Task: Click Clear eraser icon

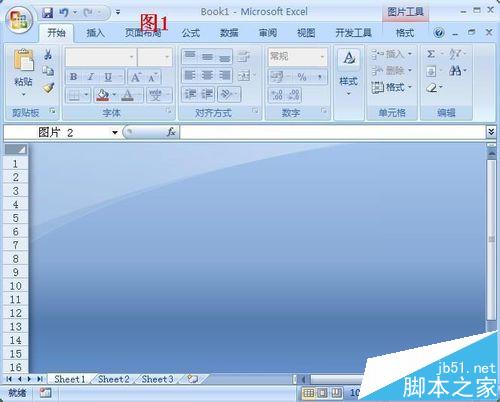Action: coord(432,88)
